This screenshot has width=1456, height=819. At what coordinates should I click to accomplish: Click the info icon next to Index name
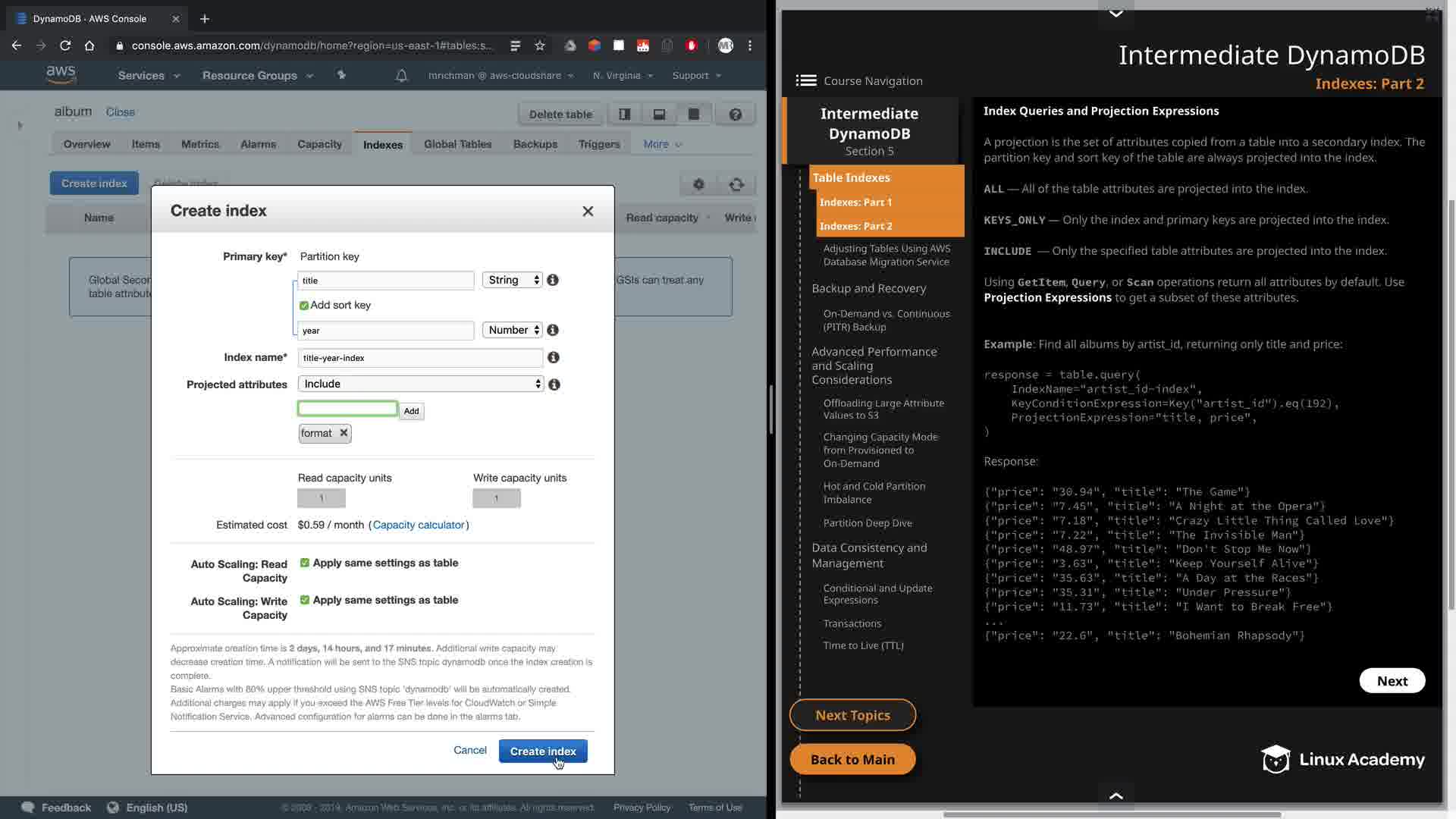pos(554,357)
